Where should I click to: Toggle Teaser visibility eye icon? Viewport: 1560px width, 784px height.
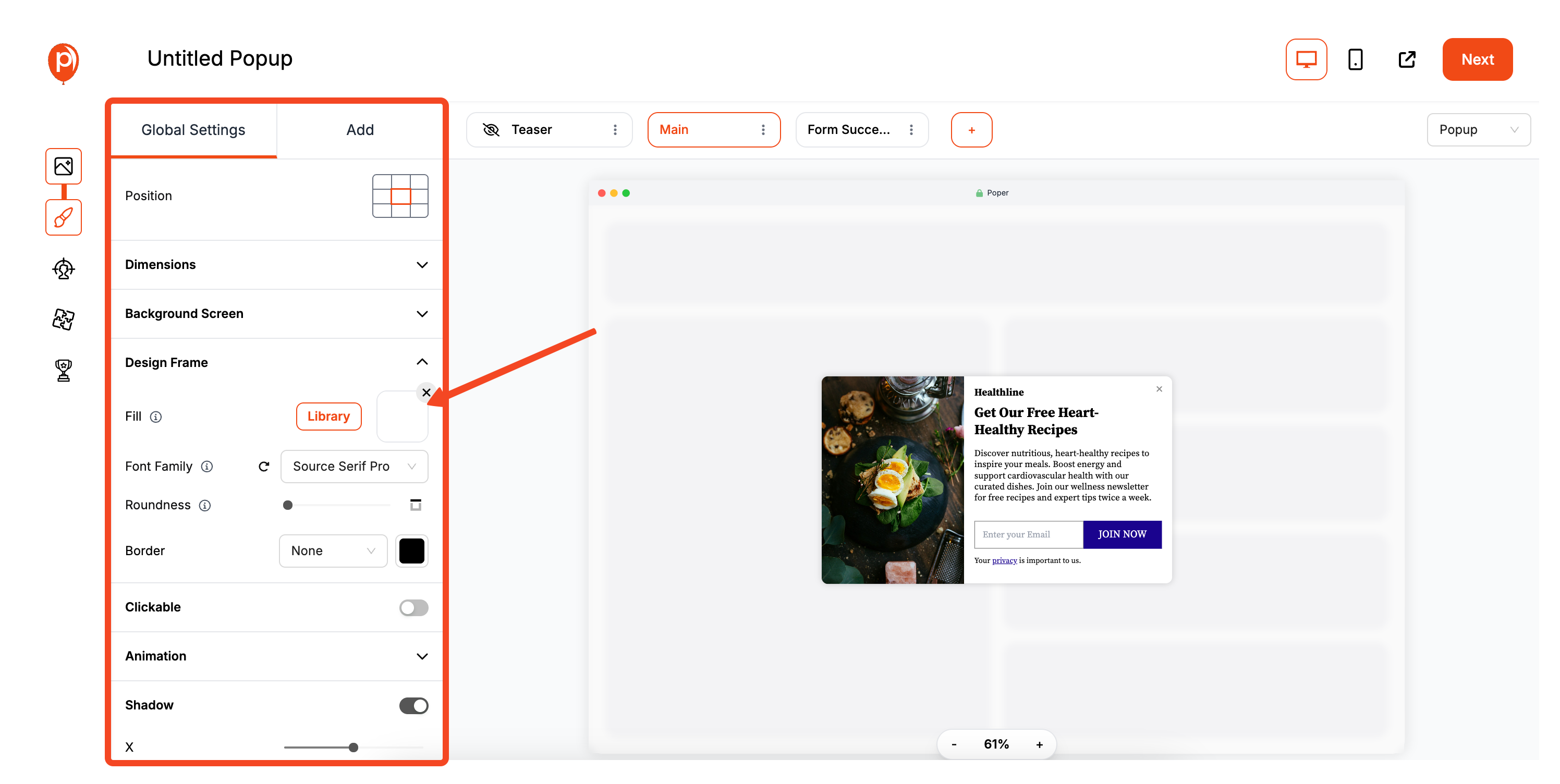pos(491,130)
